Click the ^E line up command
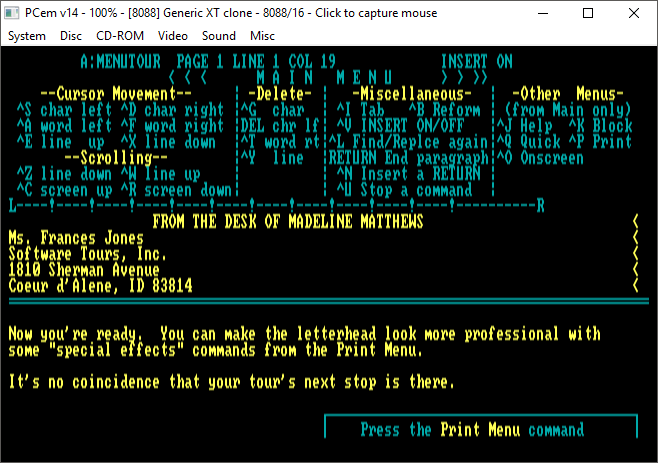658x463 pixels. tap(60, 142)
